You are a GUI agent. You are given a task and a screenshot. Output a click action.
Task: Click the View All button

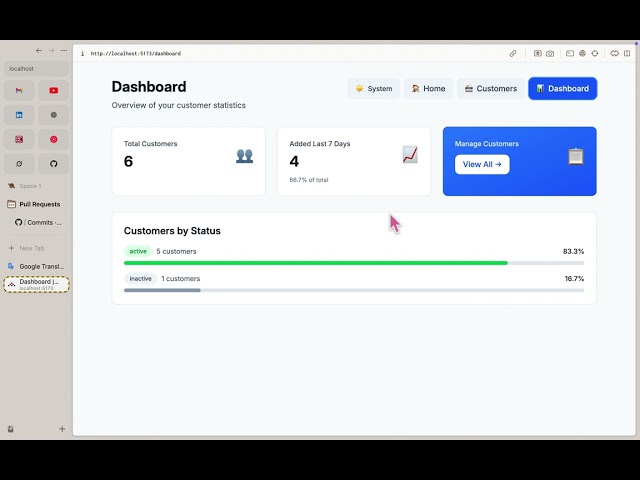click(482, 164)
